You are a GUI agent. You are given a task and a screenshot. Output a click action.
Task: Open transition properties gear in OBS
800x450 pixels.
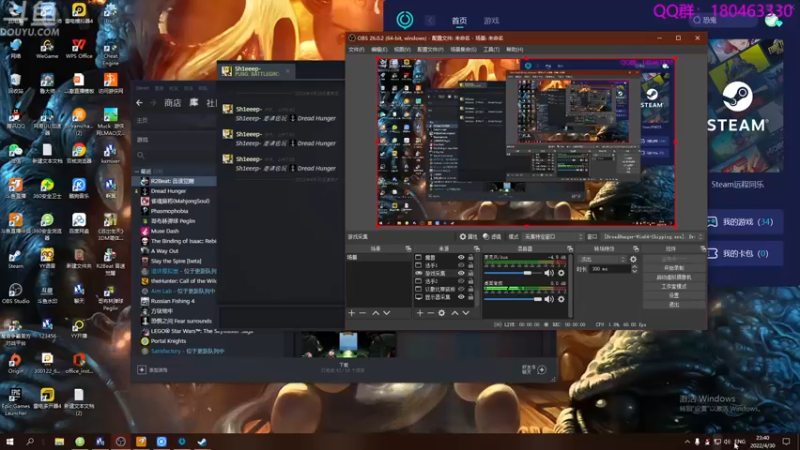point(633,259)
